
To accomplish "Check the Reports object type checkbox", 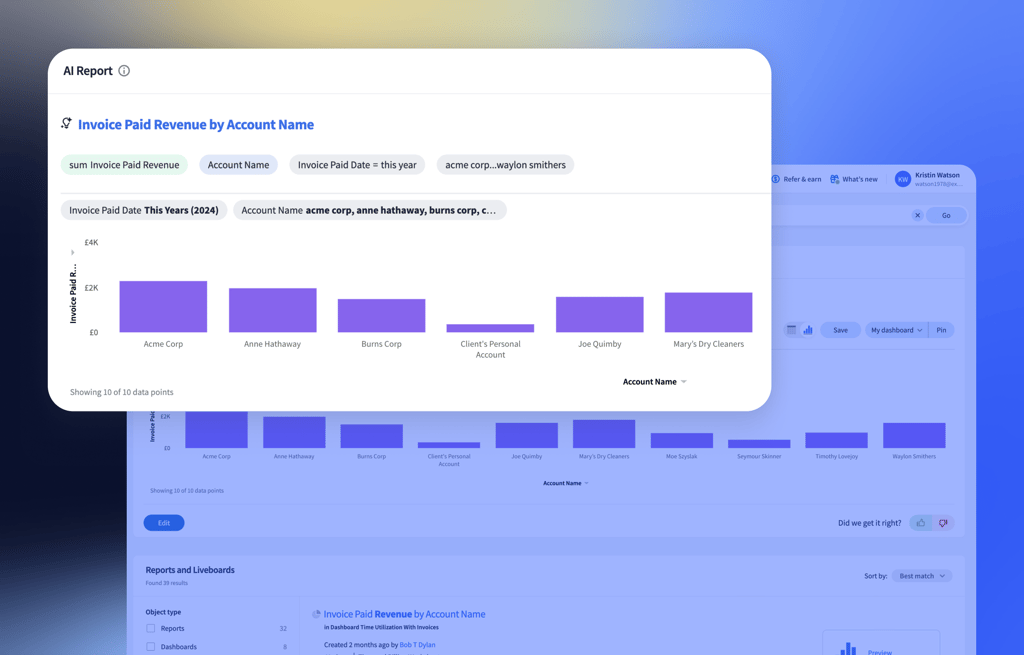I will (x=151, y=629).
